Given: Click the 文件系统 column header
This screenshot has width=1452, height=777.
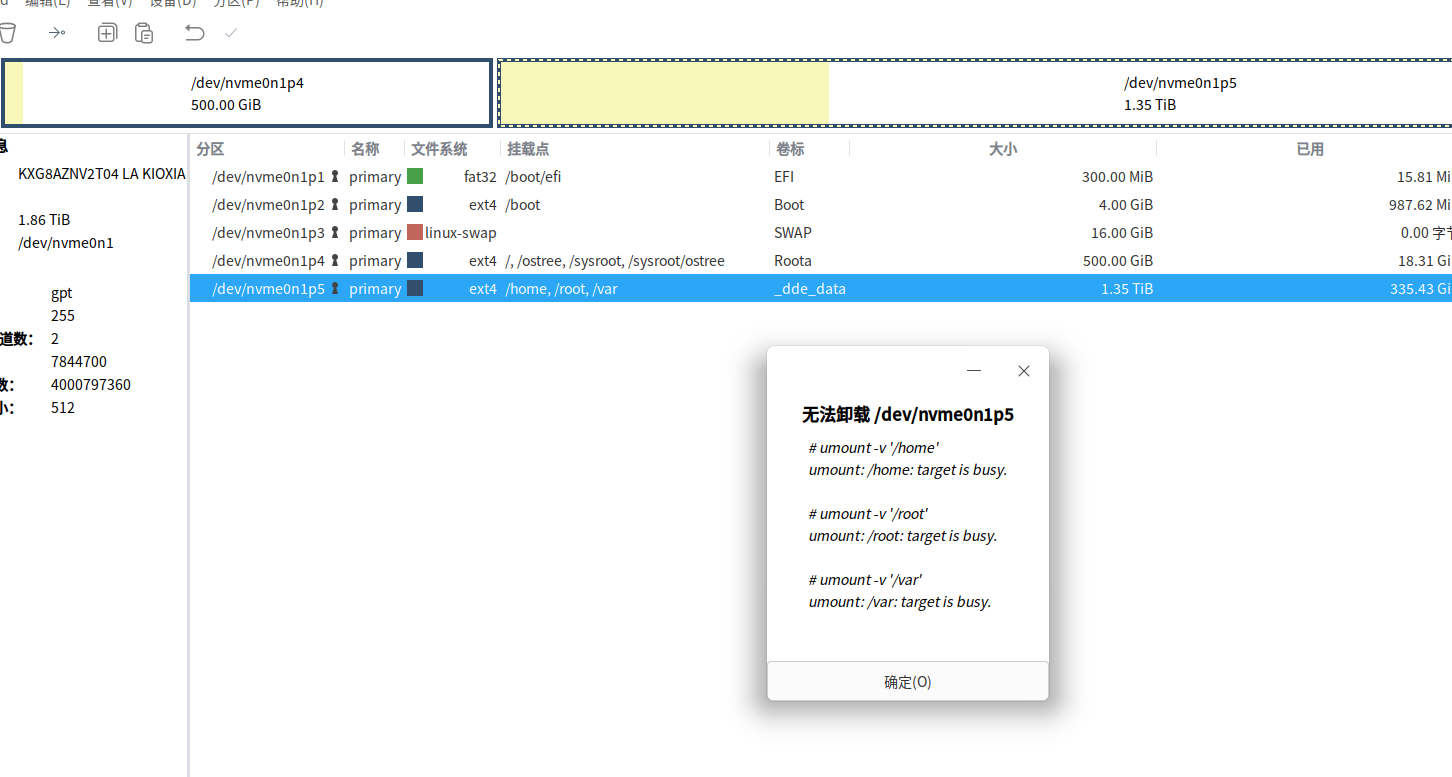Looking at the screenshot, I should [x=439, y=149].
